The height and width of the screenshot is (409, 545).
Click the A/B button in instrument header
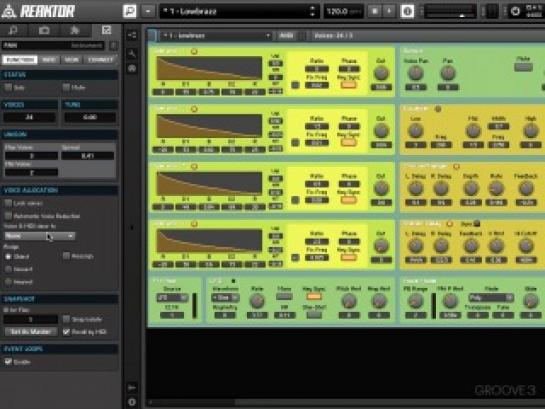coord(286,35)
